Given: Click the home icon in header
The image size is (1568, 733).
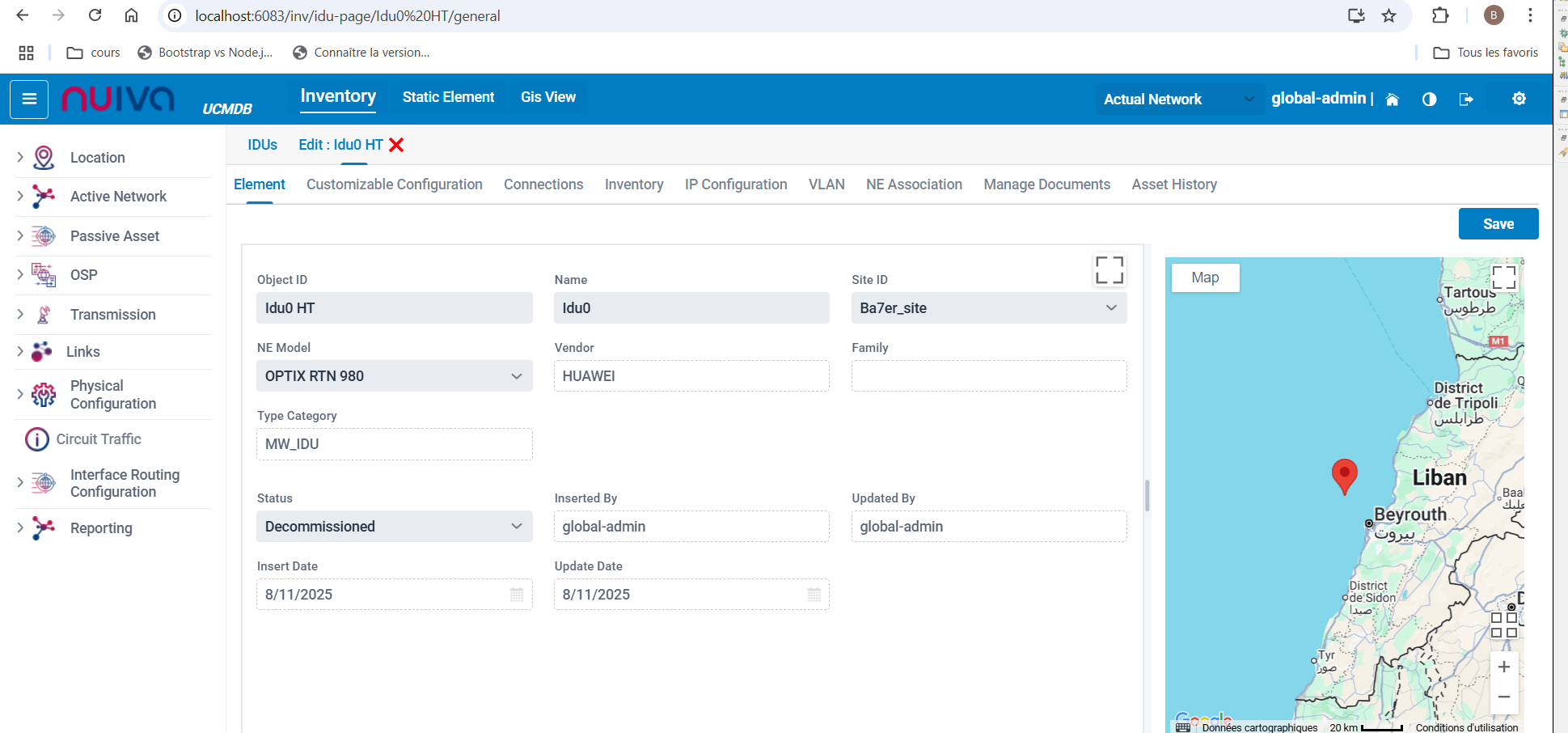Looking at the screenshot, I should tap(1392, 100).
